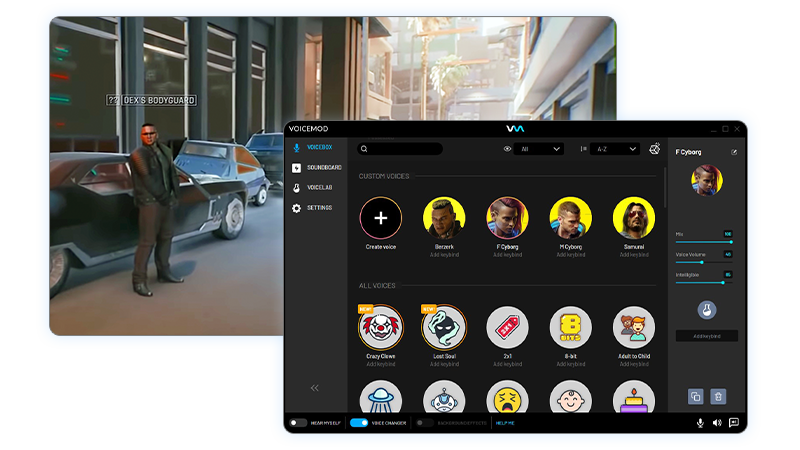
Task: Open the All filter dropdown
Action: click(x=540, y=149)
